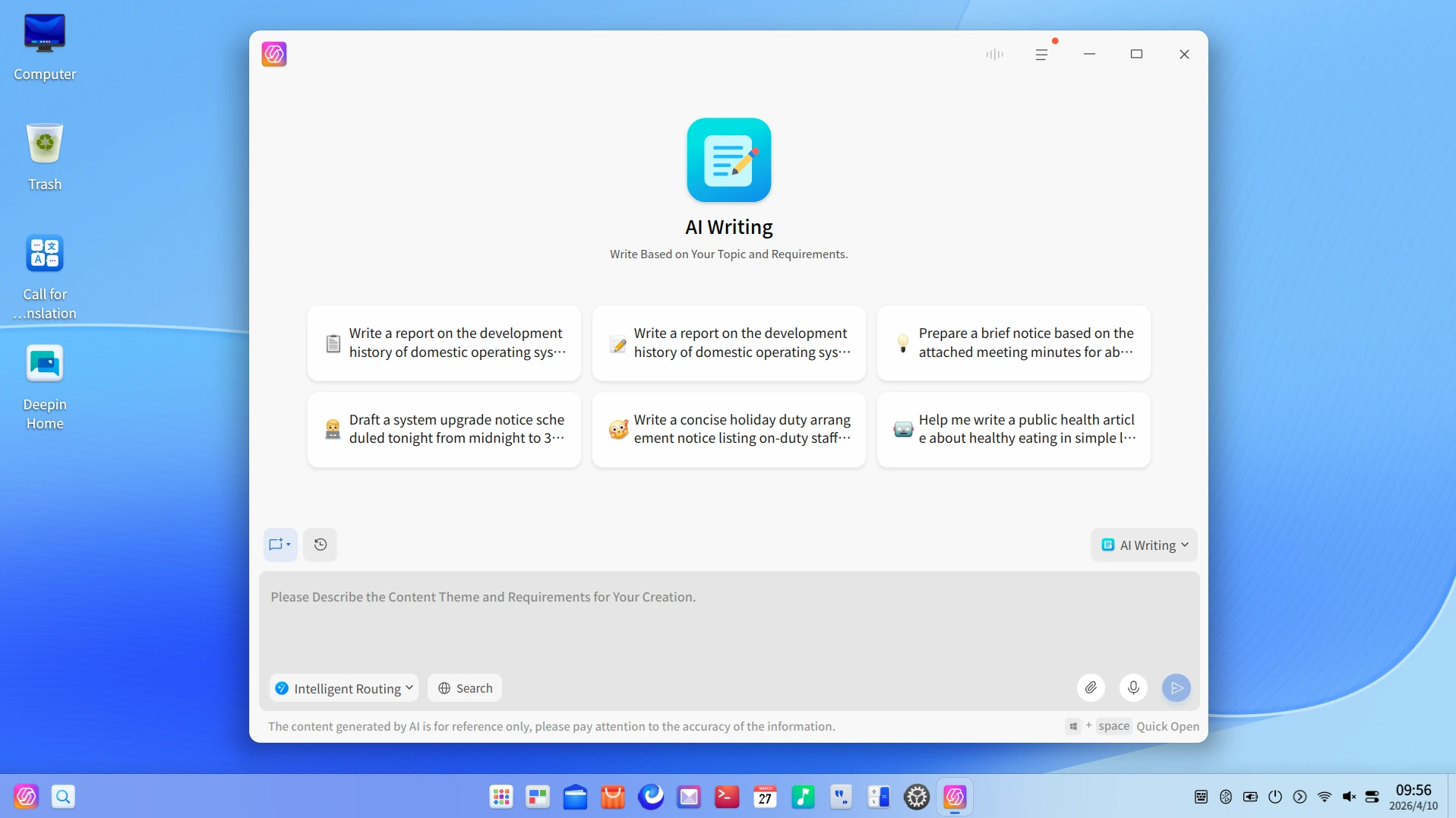This screenshot has height=818, width=1456.
Task: Click the send message arrow button
Action: point(1176,688)
